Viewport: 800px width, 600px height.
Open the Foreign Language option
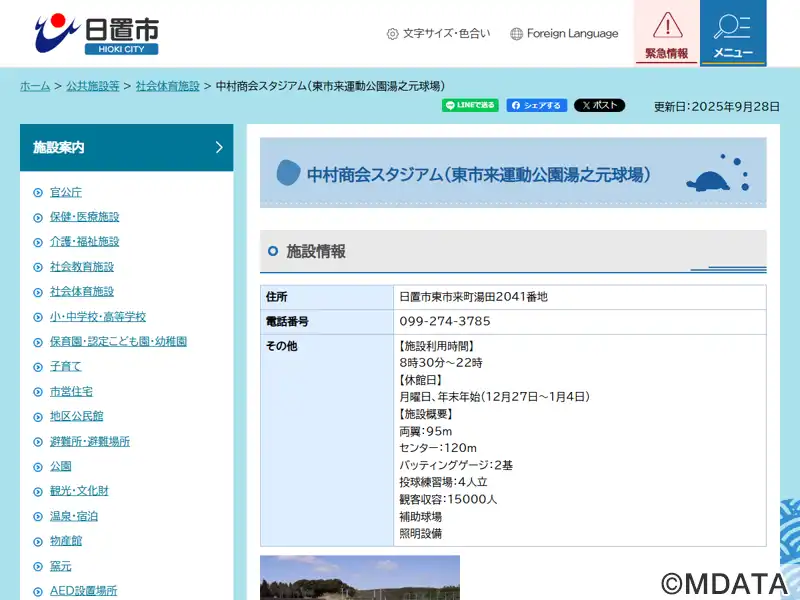coord(564,34)
